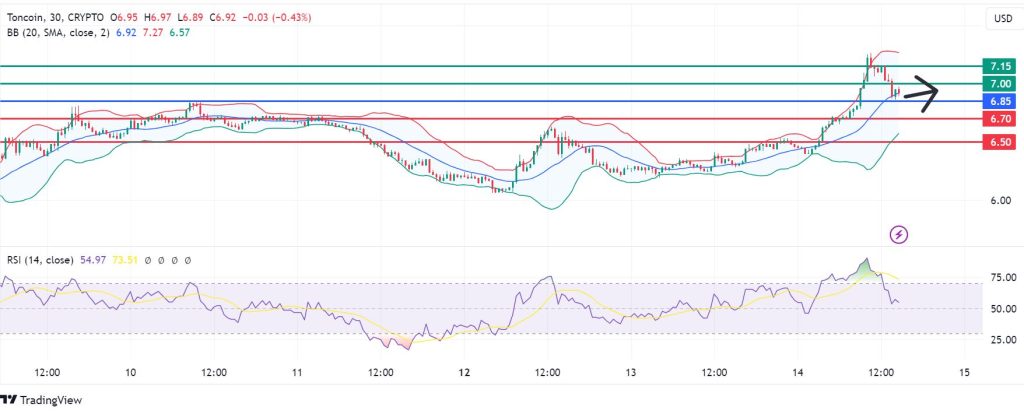
Task: Click the RSI moving average value 73.51
Action: 123,260
